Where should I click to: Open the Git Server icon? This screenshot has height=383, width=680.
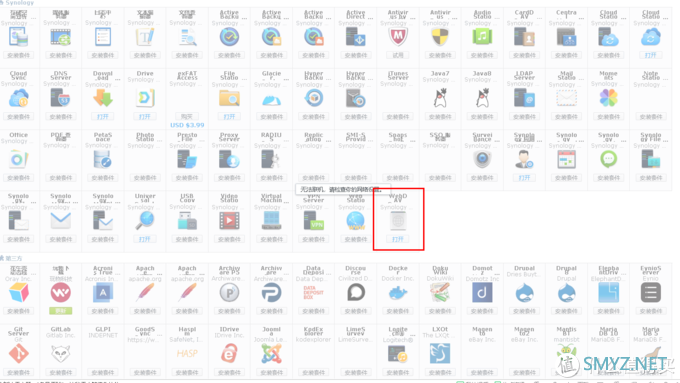(19, 354)
